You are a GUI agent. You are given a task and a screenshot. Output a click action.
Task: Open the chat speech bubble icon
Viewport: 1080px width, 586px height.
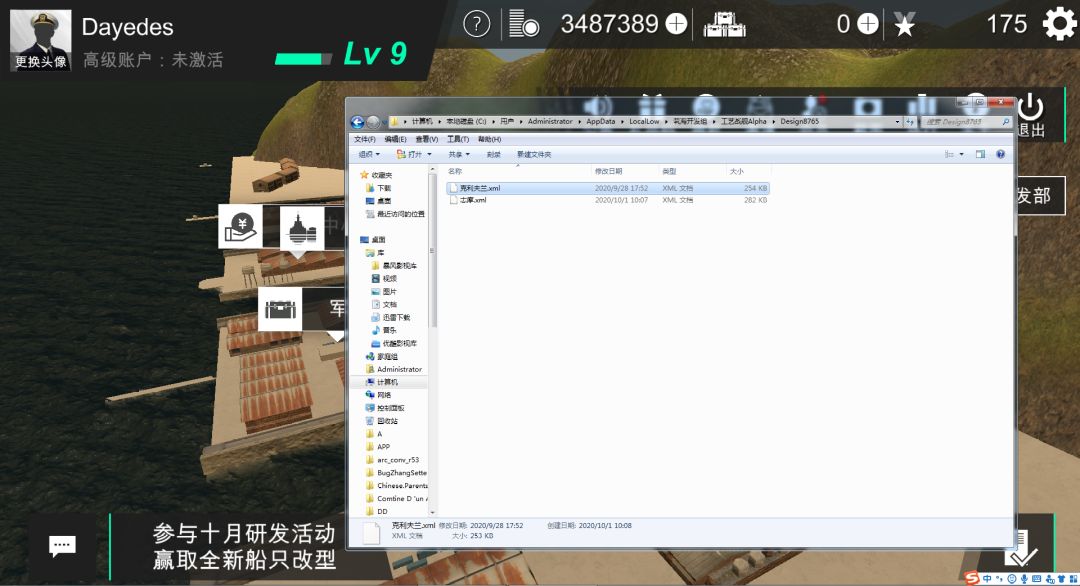click(x=62, y=546)
